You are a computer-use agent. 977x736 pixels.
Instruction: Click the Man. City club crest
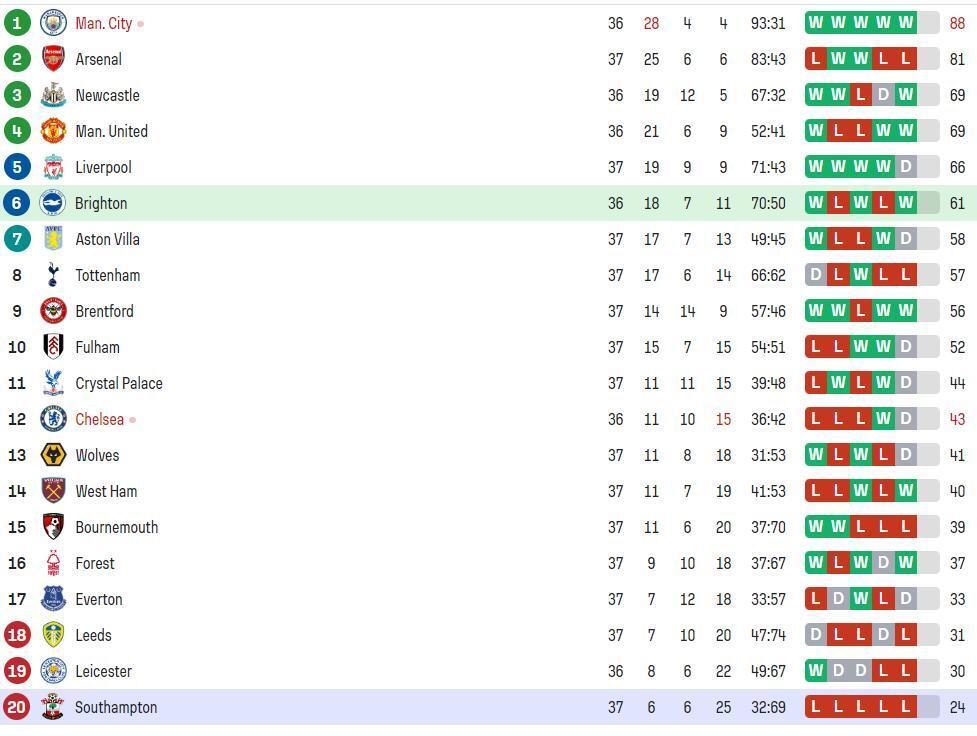pyautogui.click(x=53, y=23)
